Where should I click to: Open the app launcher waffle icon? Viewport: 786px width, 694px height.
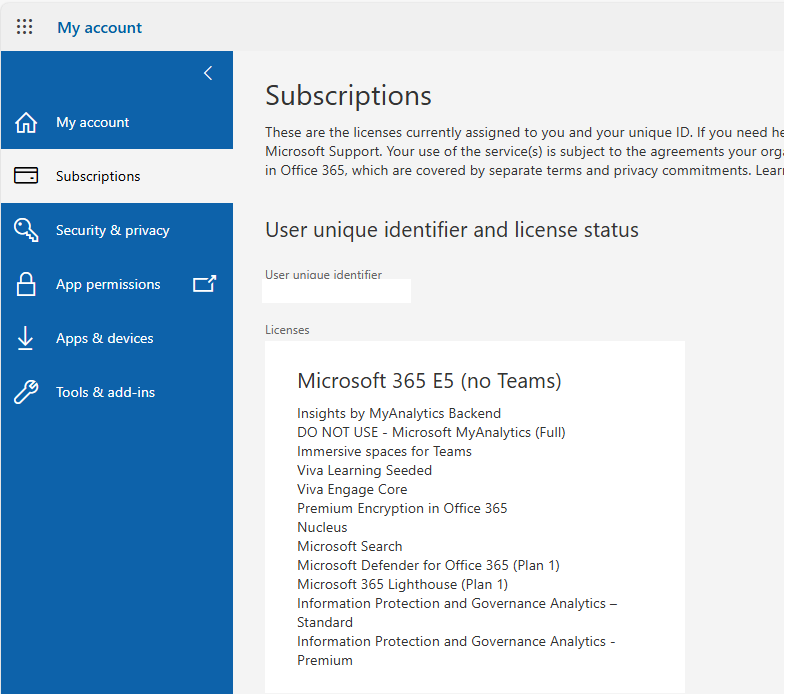[x=24, y=27]
